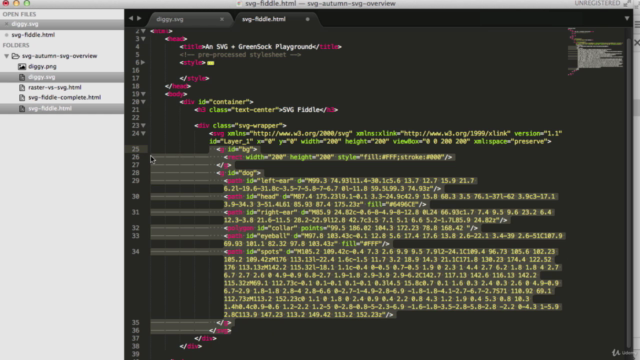
Task: Click the head path id on line 30
Action: 262,197
